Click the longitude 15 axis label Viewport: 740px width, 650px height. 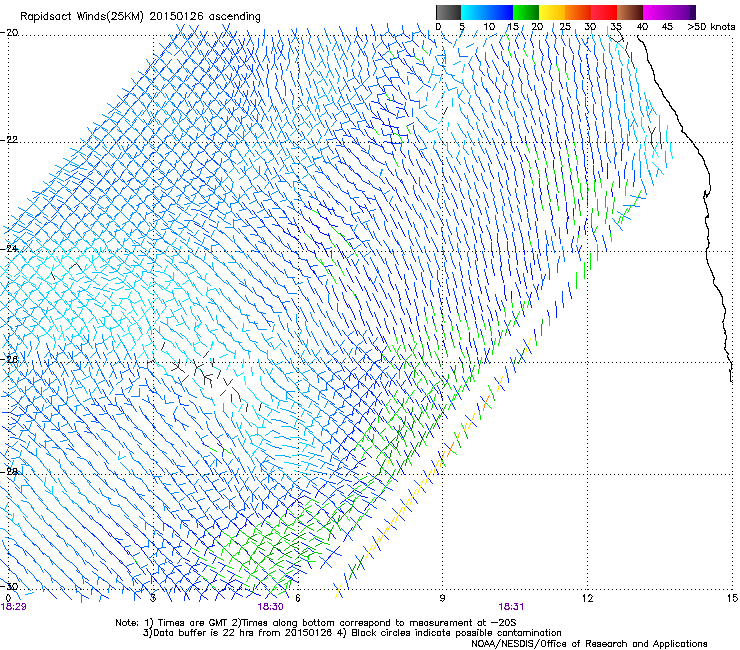click(x=732, y=598)
